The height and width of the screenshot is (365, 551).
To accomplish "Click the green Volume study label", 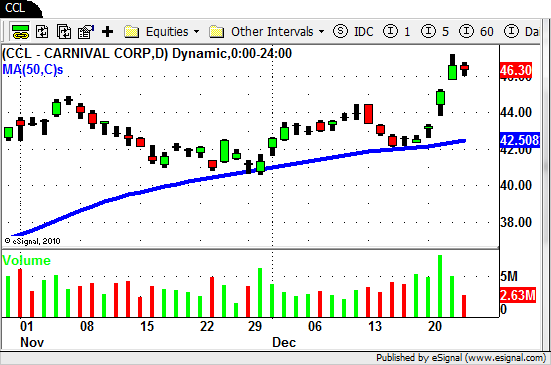I will click(x=26, y=260).
